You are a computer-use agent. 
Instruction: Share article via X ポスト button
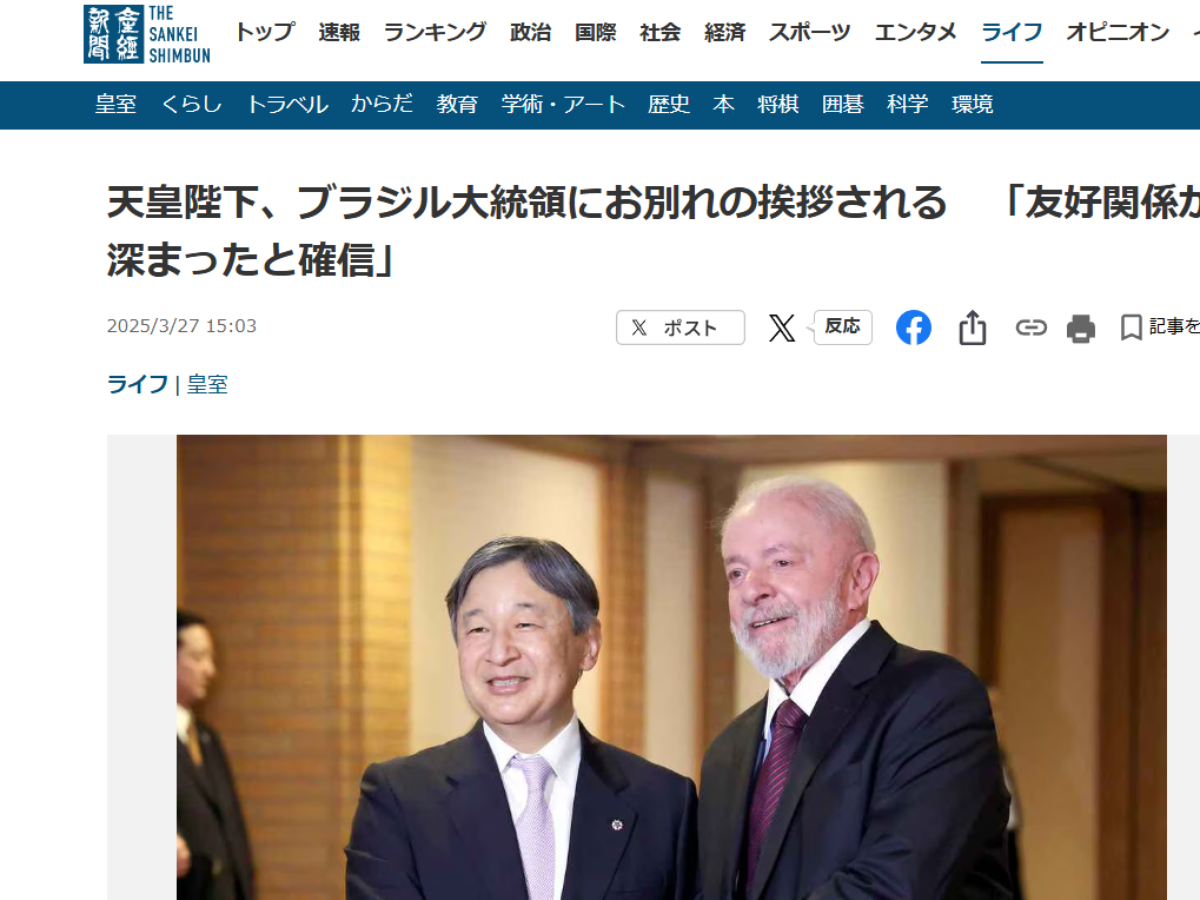[x=680, y=328]
